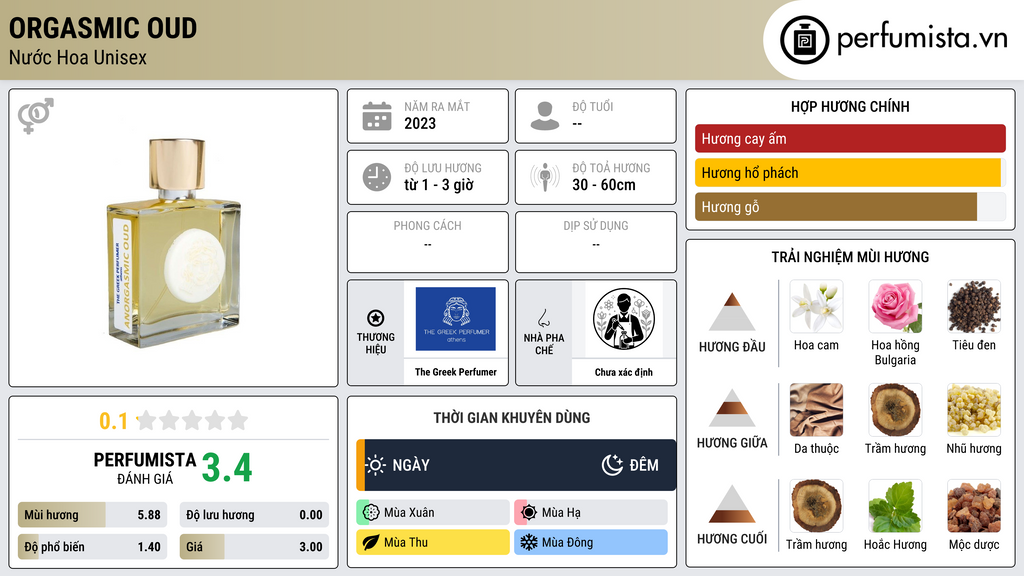This screenshot has width=1024, height=576.
Task: Click the Mùa Thu season label
Action: coord(406,542)
